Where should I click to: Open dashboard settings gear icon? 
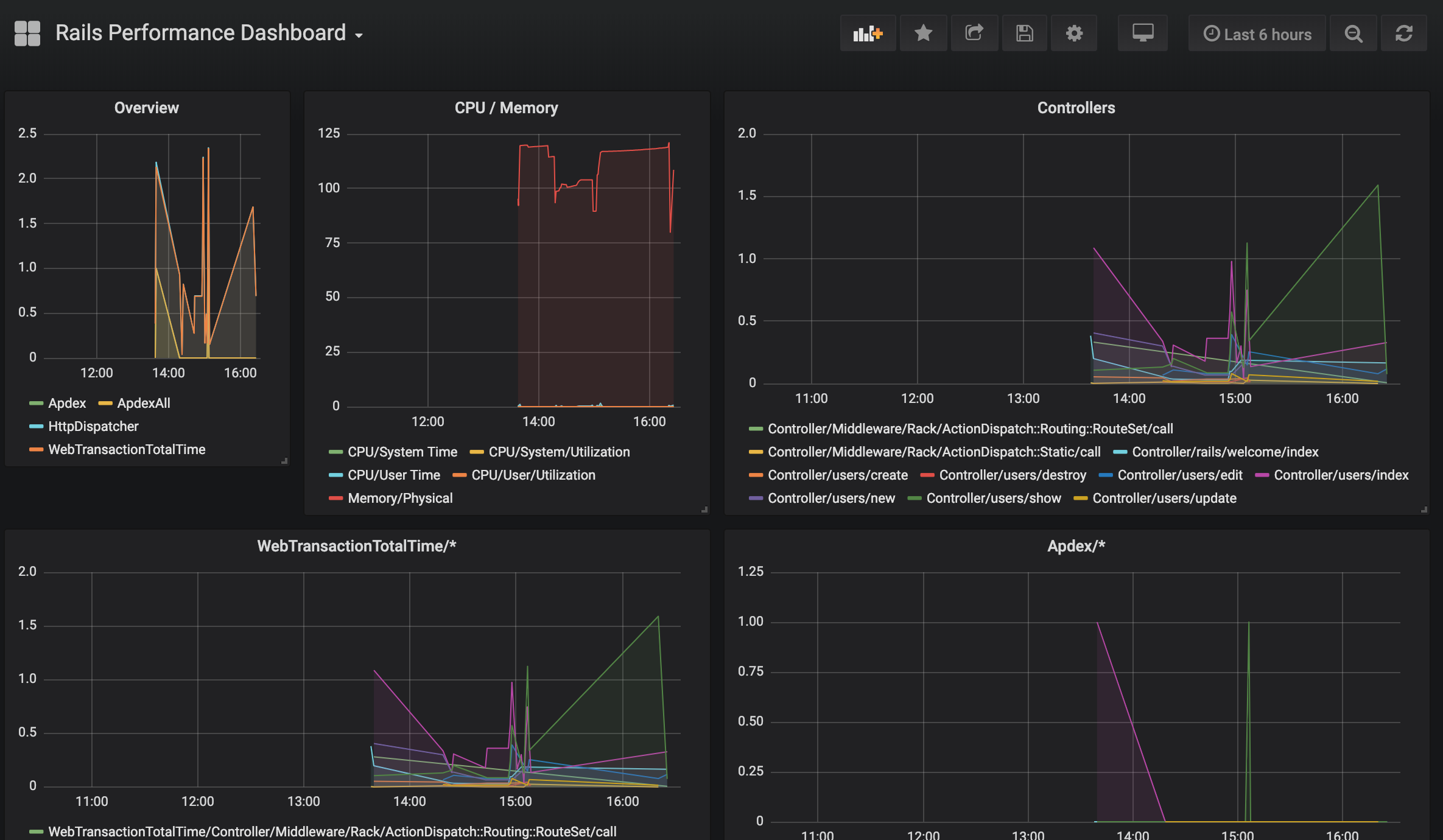point(1074,33)
